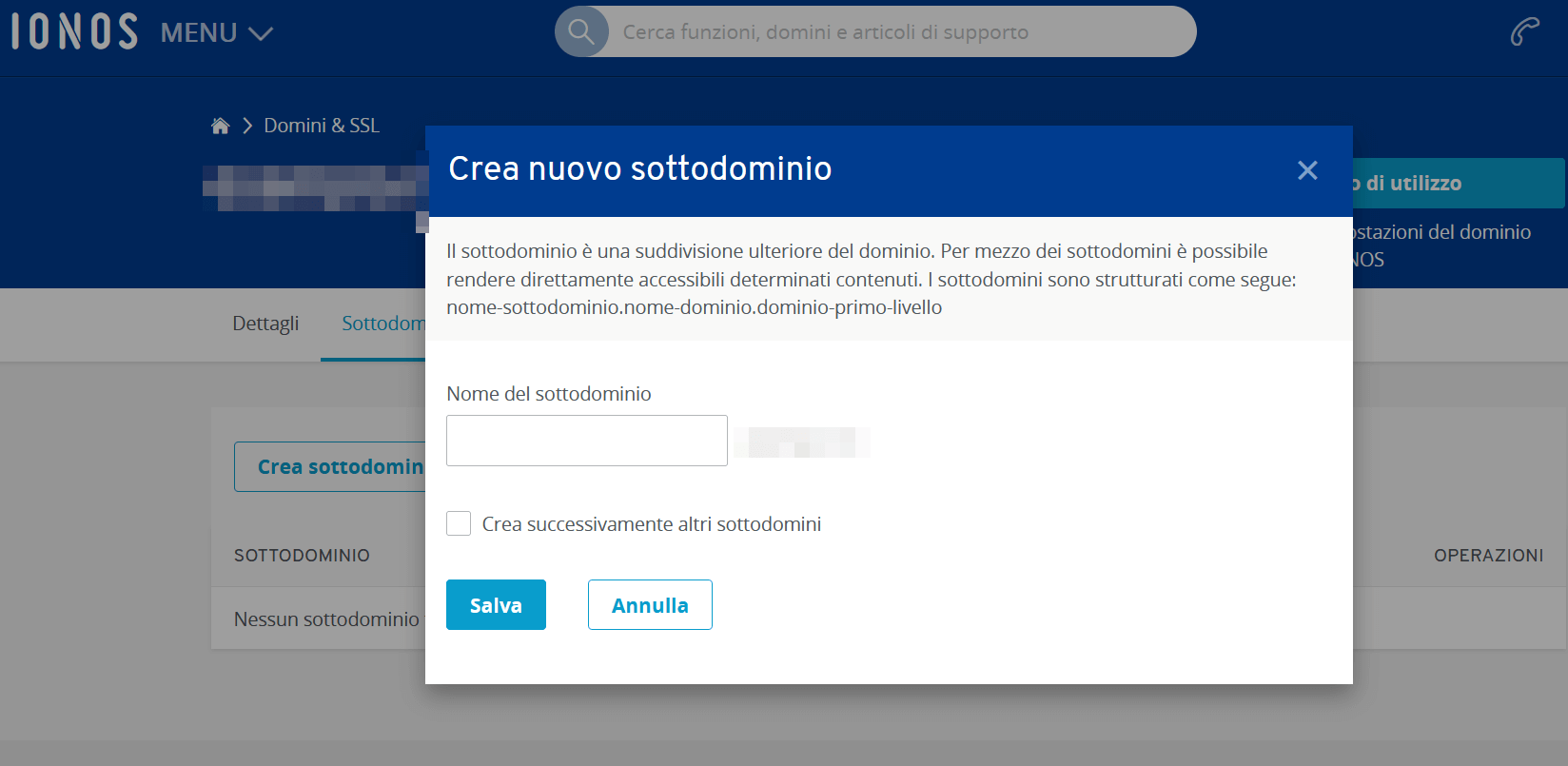Close the Crea nuovo sottodominio dialog
The image size is (1568, 766).
tap(1307, 170)
